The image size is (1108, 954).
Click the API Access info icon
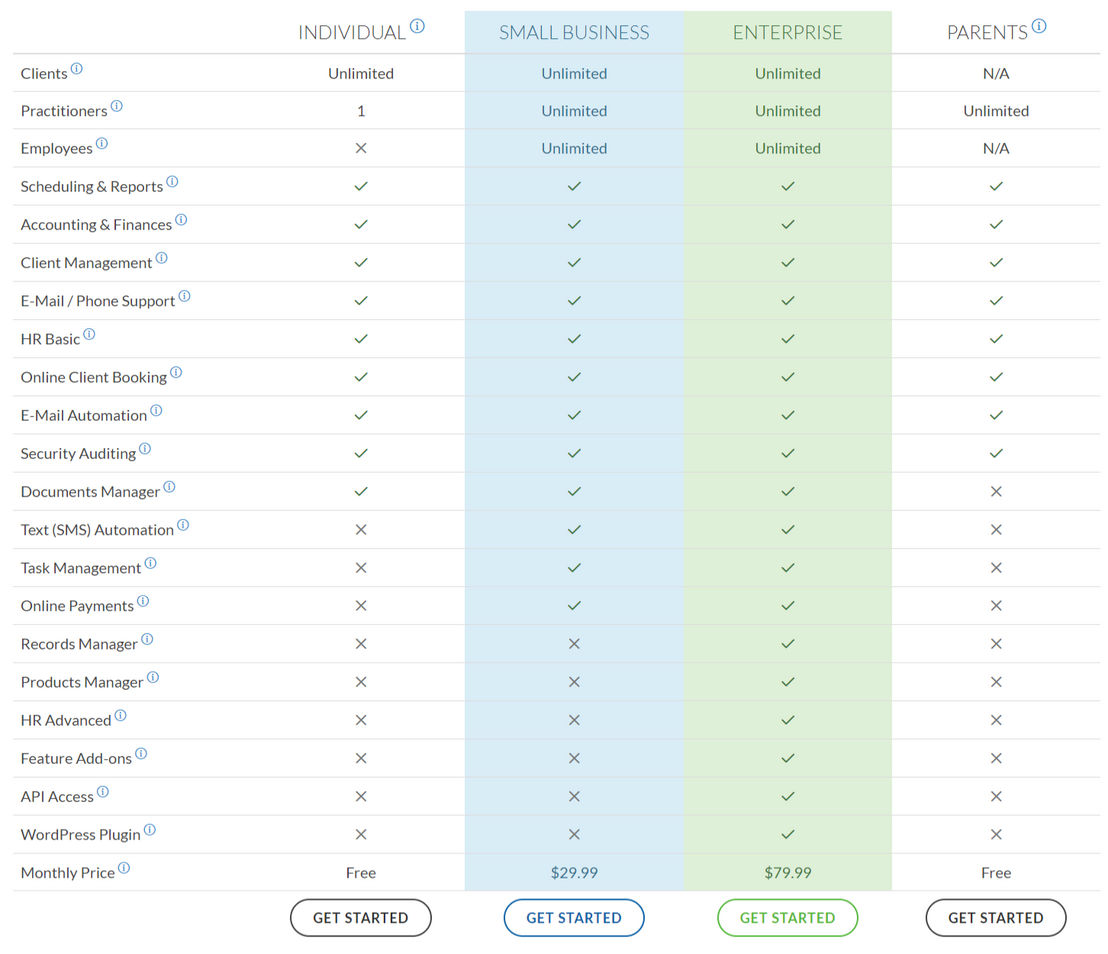[102, 792]
